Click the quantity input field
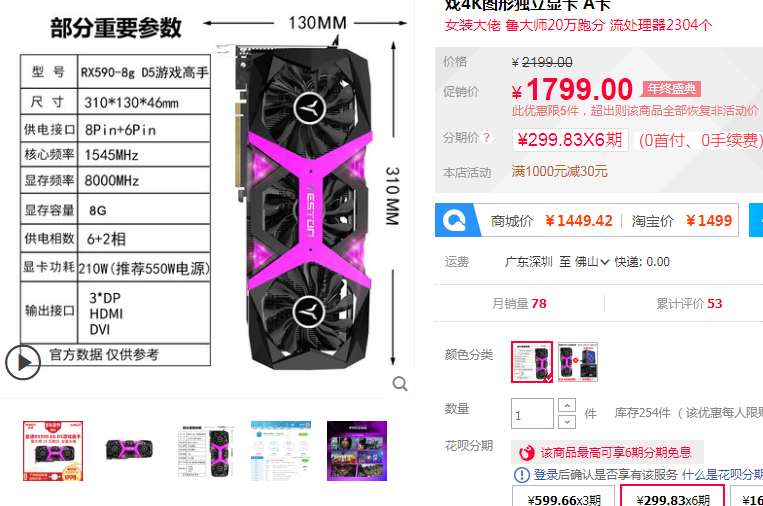Image resolution: width=763 pixels, height=506 pixels. pyautogui.click(x=532, y=414)
